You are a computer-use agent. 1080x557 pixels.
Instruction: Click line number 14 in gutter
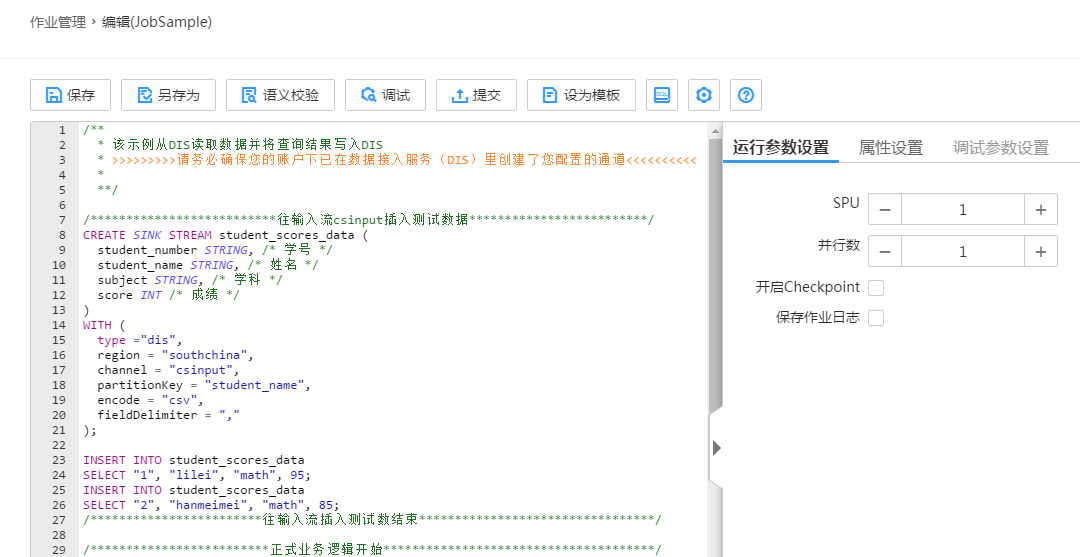[x=59, y=325]
